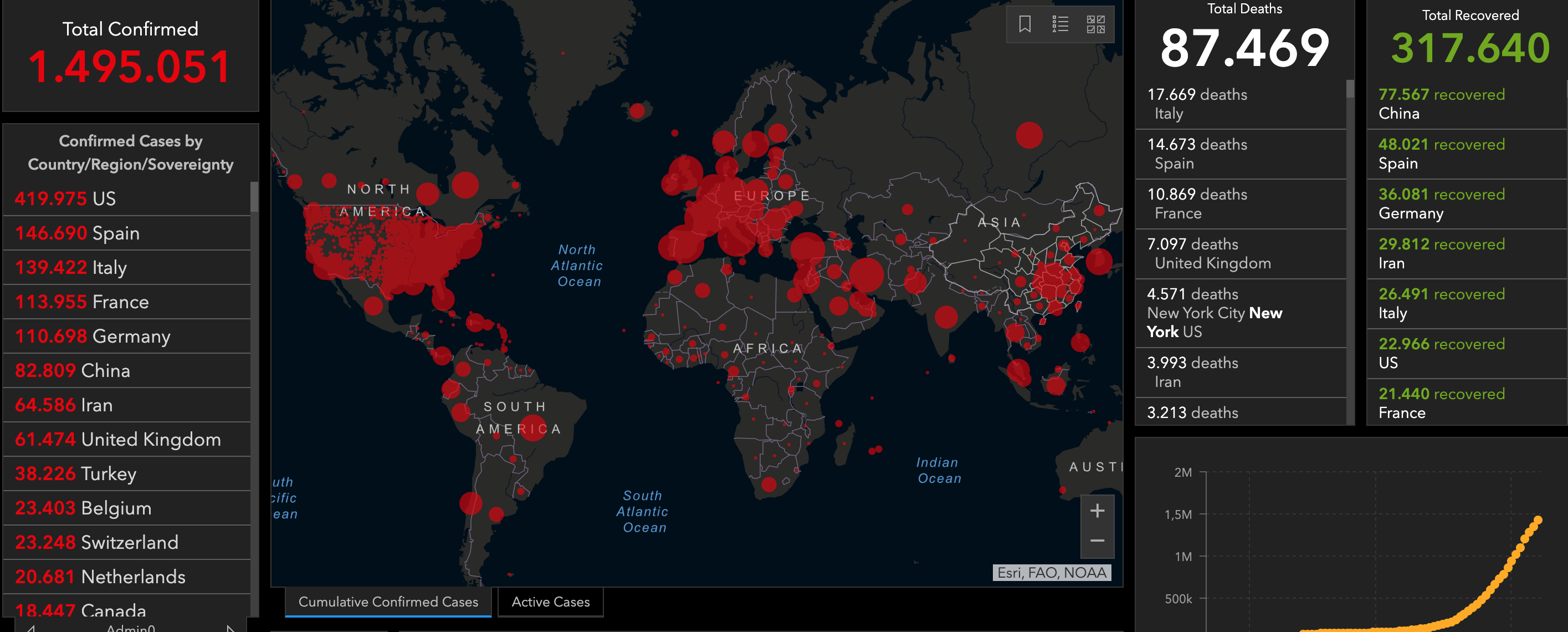The height and width of the screenshot is (632, 1568).
Task: Zoom in with the plus button
Action: 1097,511
